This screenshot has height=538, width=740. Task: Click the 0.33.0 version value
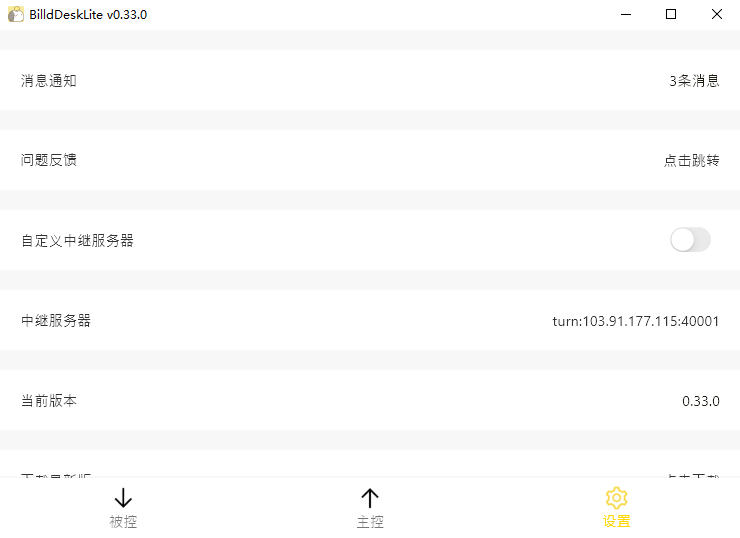pos(700,401)
